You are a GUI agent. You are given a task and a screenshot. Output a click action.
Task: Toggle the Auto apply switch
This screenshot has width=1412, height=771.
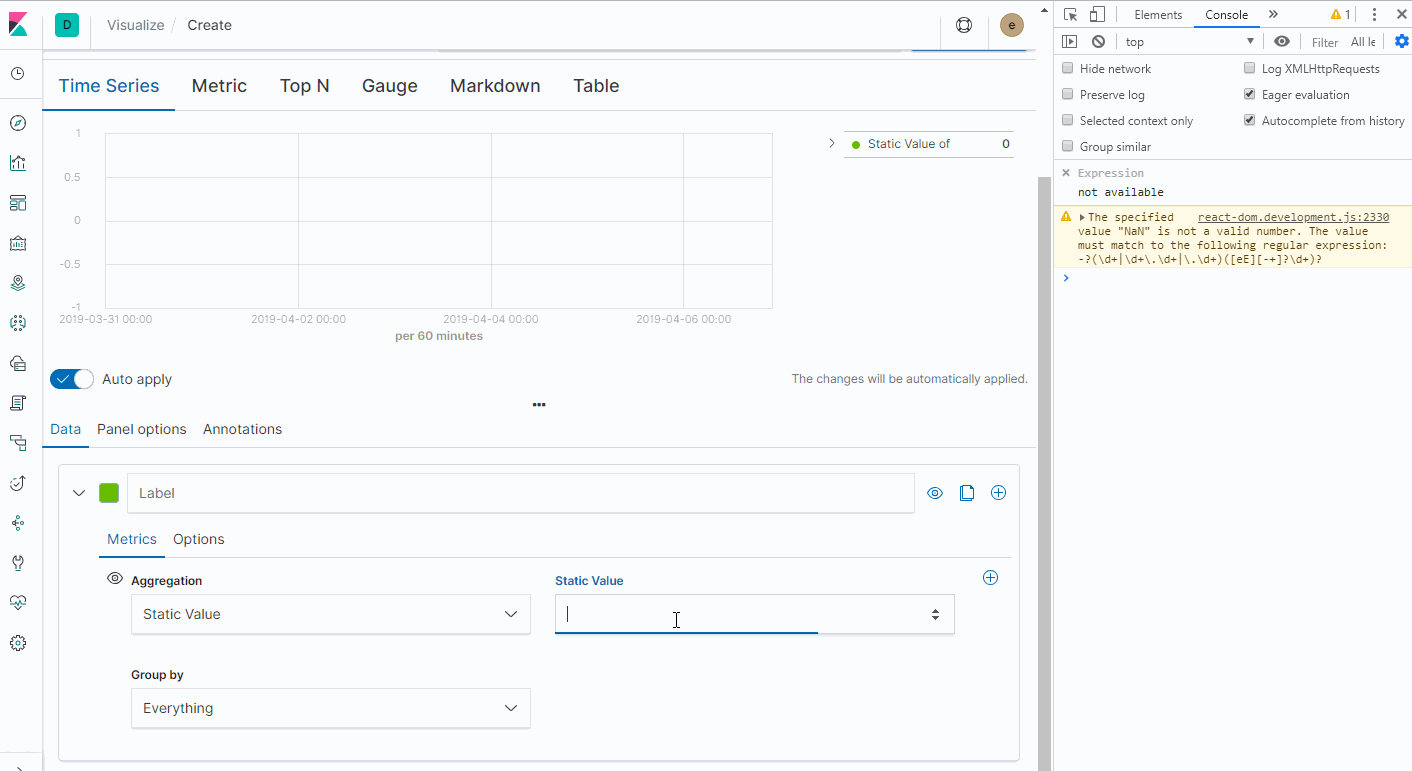coord(71,379)
